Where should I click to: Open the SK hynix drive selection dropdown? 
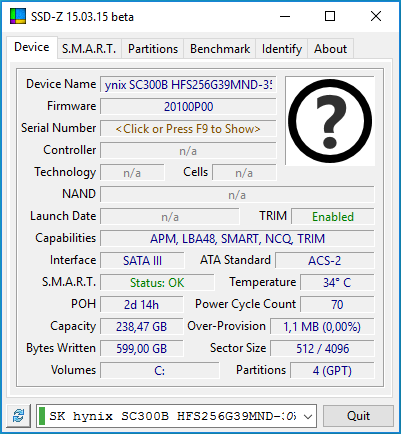(x=176, y=416)
